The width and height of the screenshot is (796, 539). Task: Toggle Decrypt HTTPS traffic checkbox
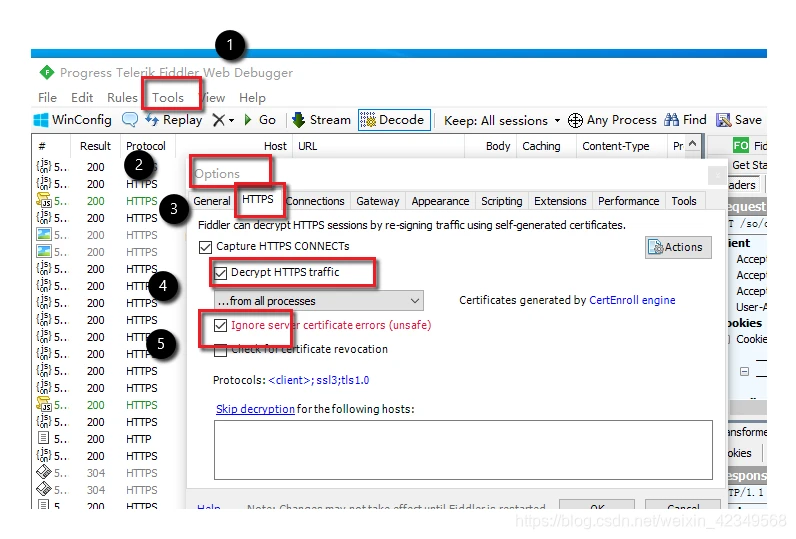tap(220, 273)
